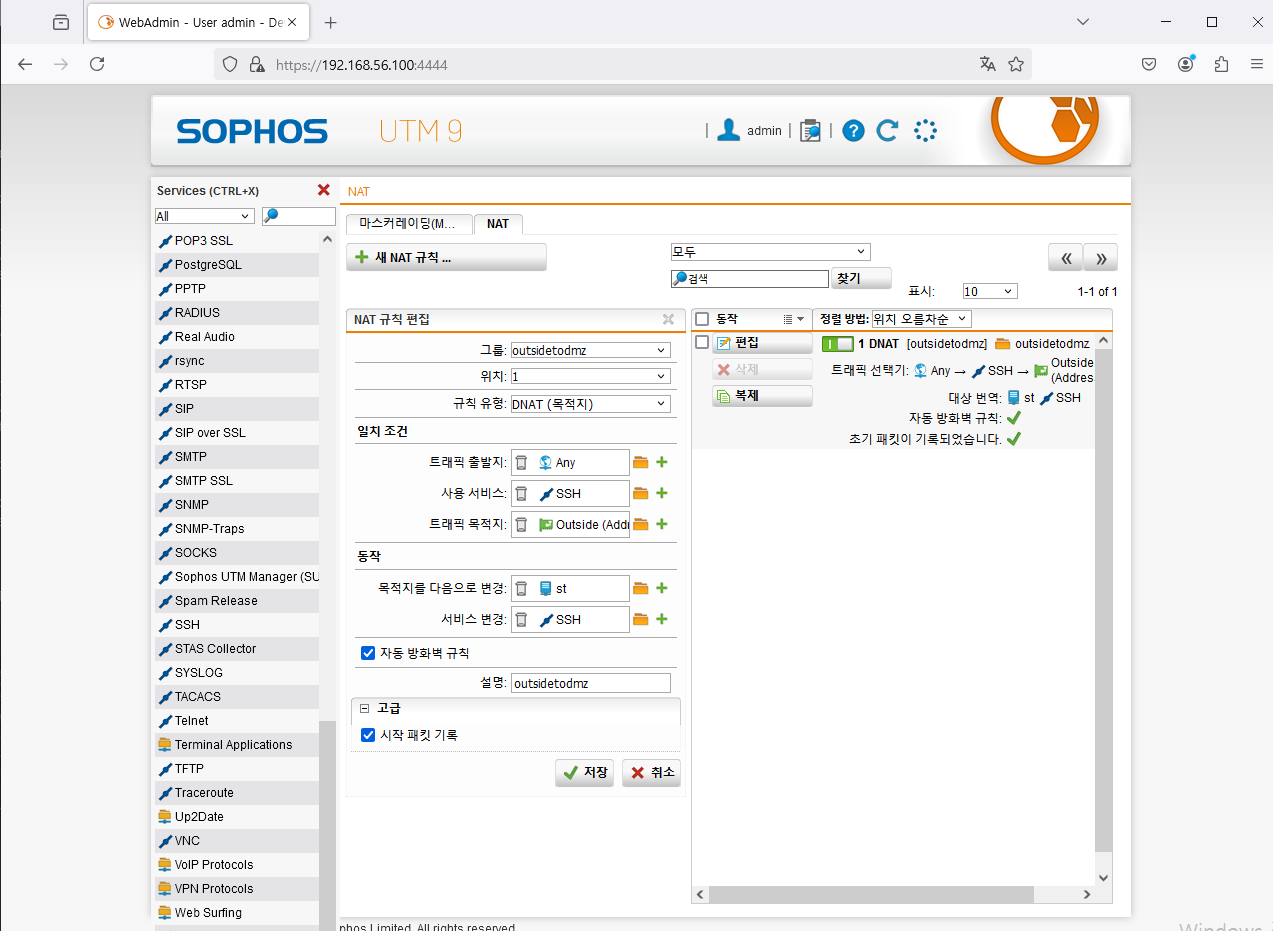Click the 복제 clone button
The height and width of the screenshot is (931, 1273).
[762, 396]
